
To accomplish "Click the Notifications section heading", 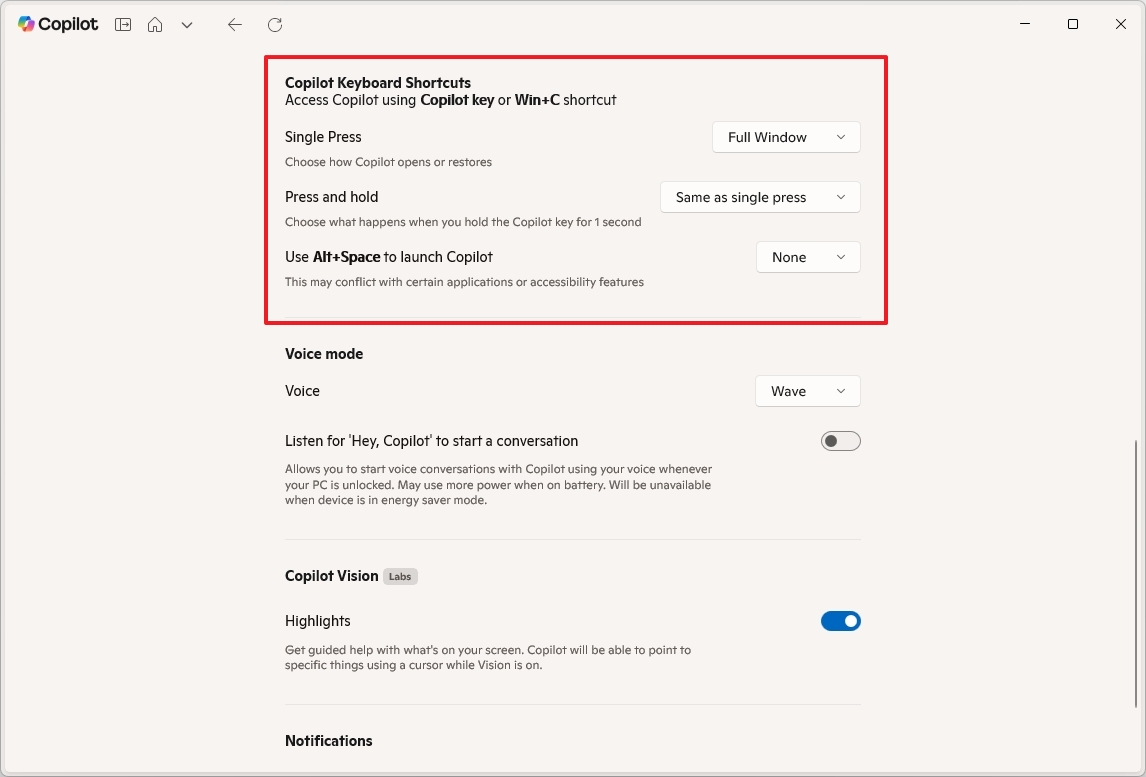I will coord(328,741).
